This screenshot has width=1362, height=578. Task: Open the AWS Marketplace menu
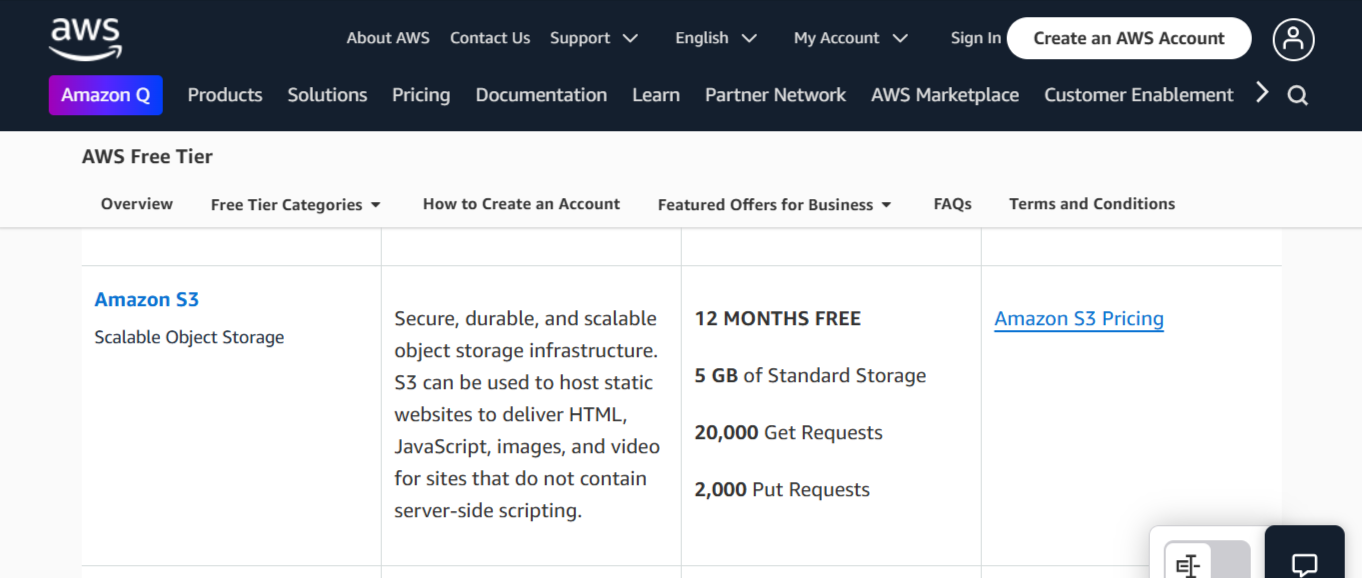[945, 95]
